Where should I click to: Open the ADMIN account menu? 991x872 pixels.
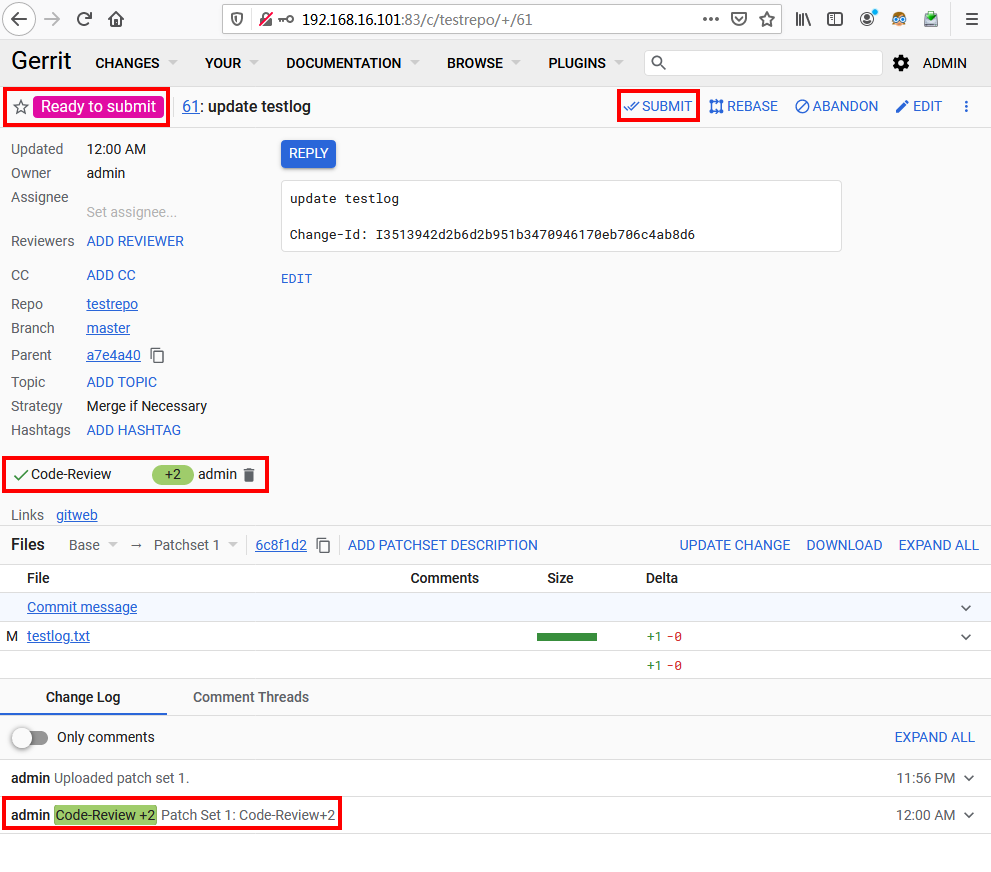[944, 63]
